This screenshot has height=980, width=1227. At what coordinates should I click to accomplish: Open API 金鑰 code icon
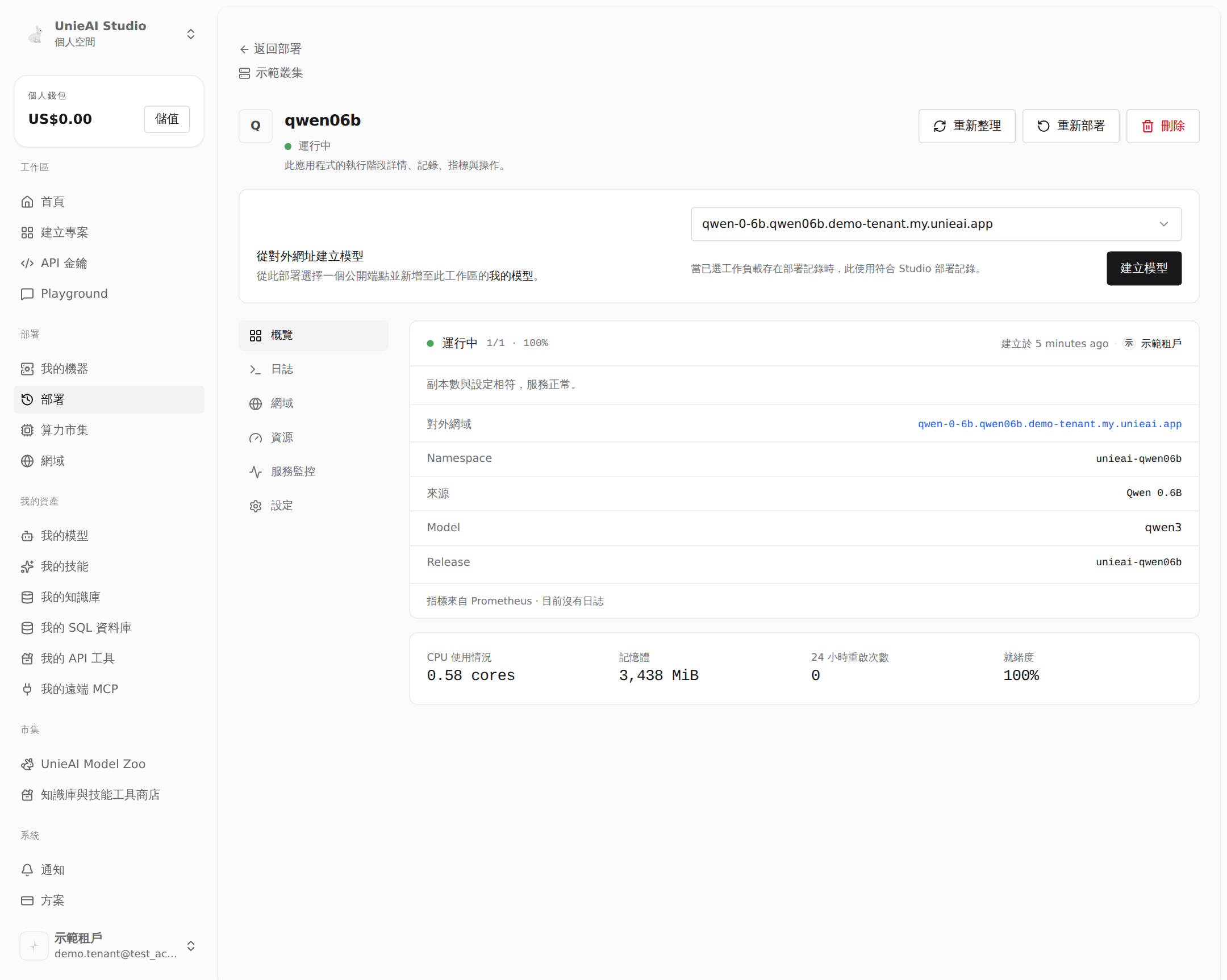pos(27,263)
